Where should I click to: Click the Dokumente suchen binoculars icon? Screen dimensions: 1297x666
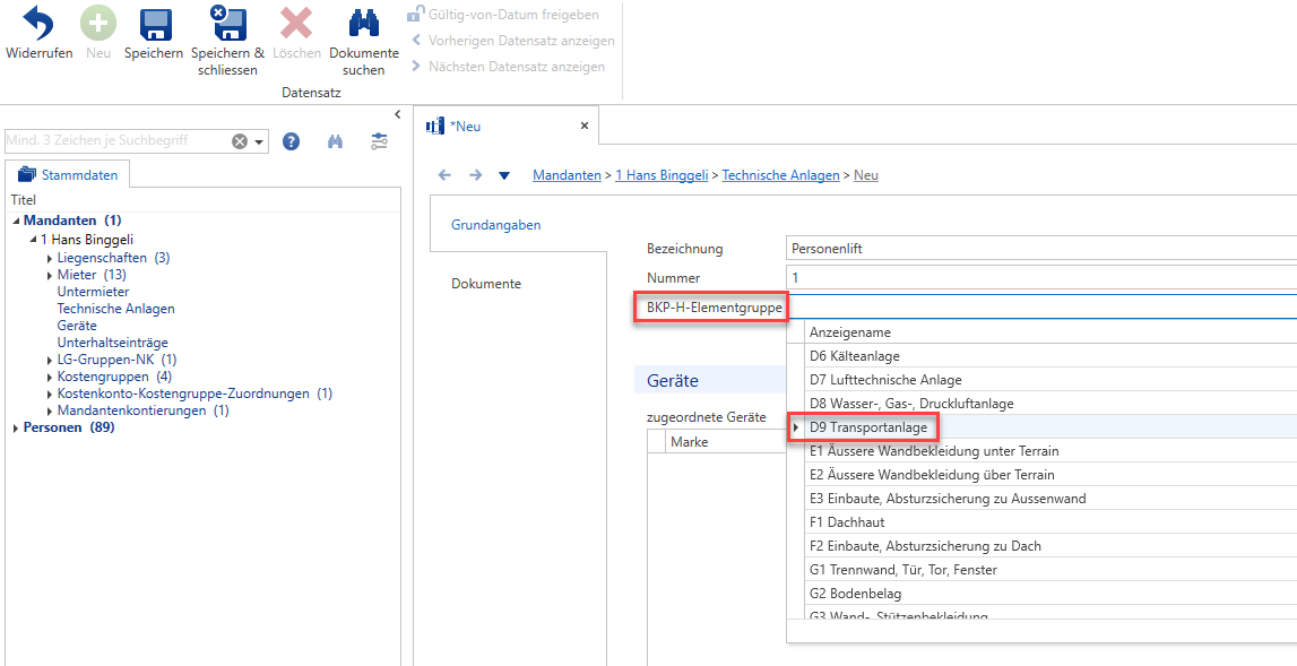point(363,24)
